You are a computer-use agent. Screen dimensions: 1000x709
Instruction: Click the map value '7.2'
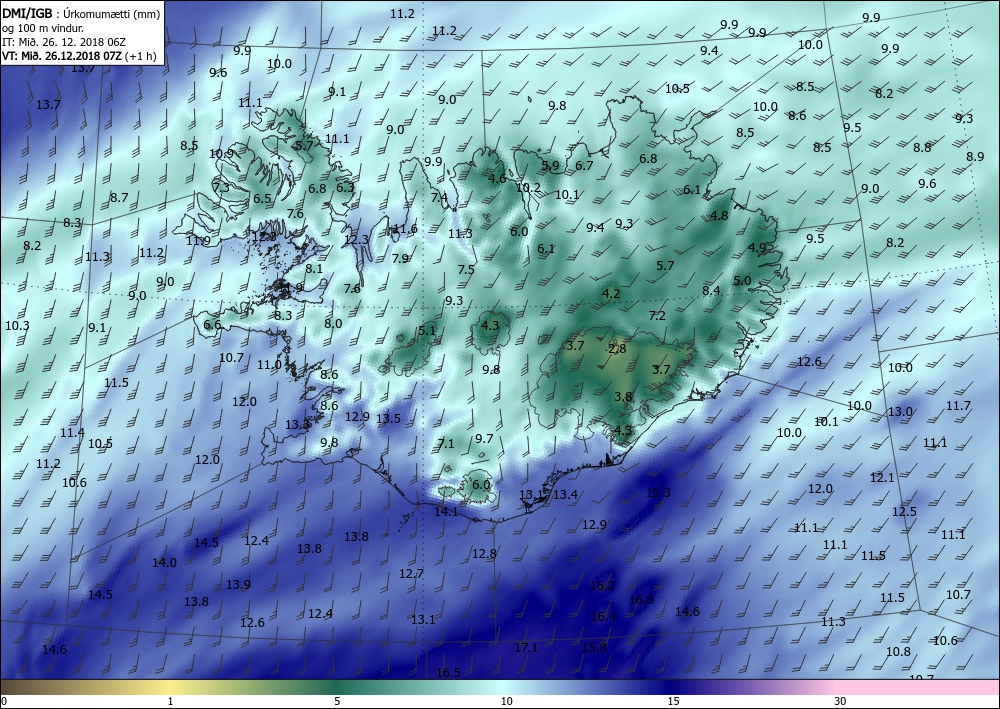tap(657, 316)
